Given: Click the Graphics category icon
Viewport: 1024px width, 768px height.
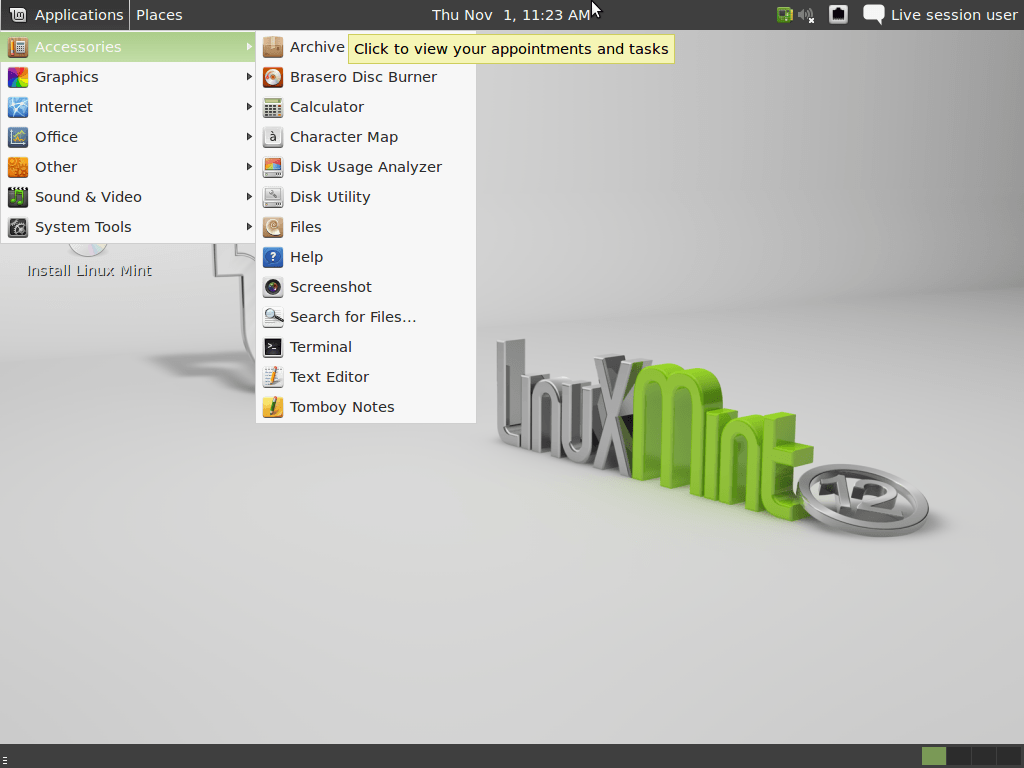Looking at the screenshot, I should point(18,77).
